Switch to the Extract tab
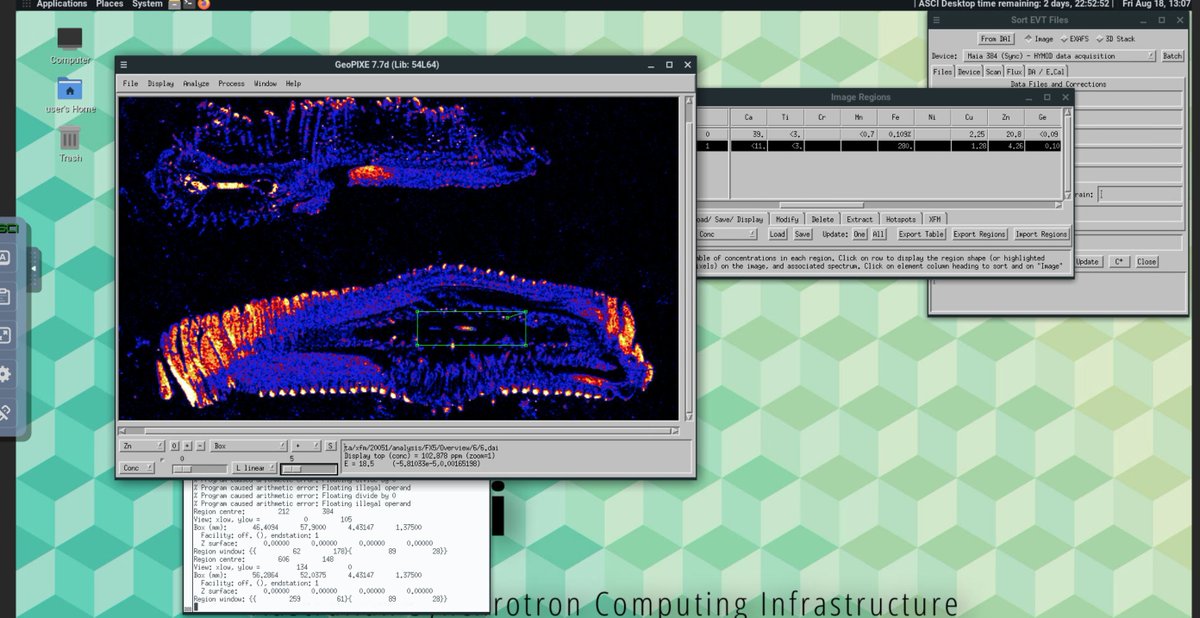Screen dimensions: 1200x618 859,218
